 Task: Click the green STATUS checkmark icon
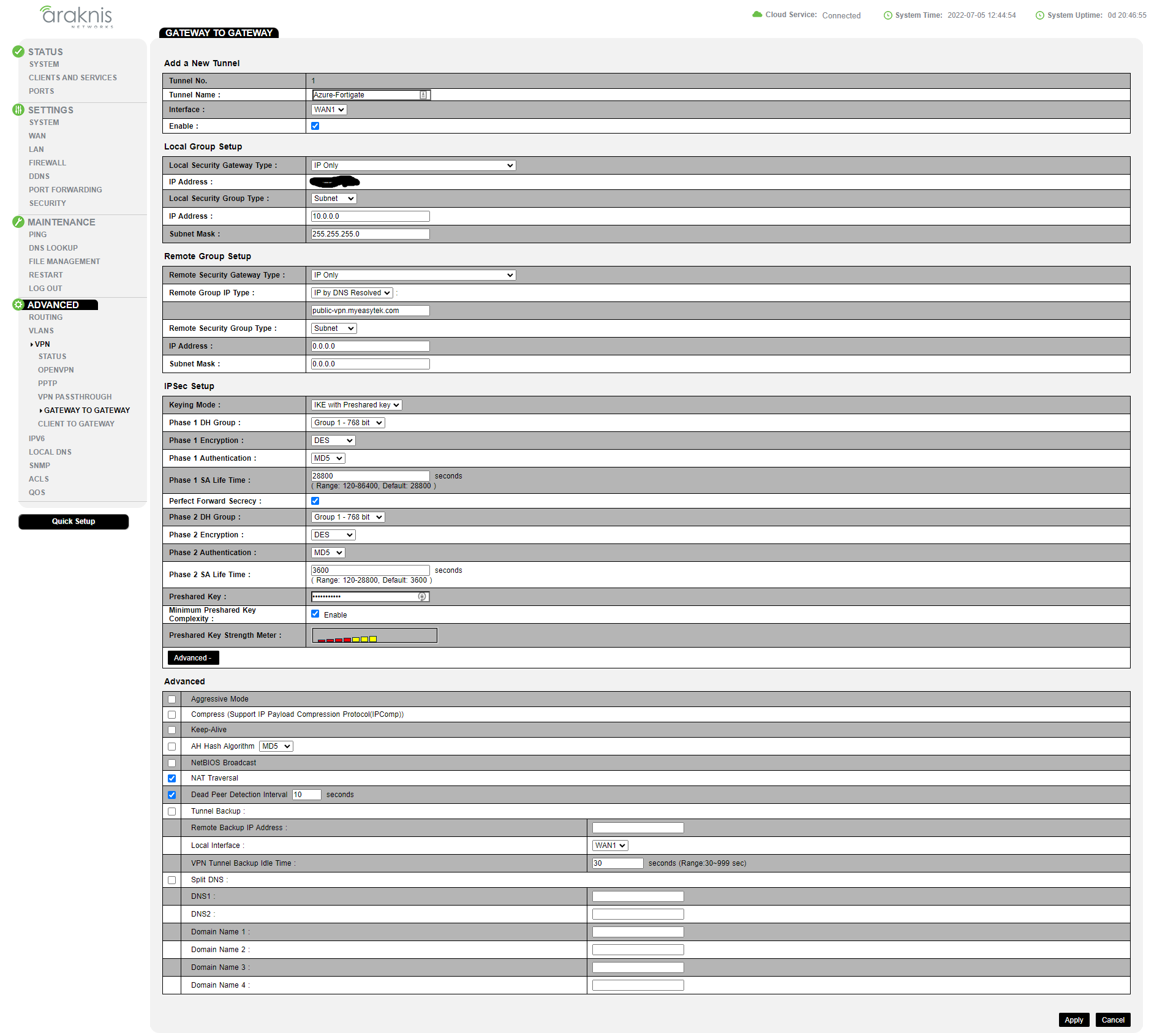tap(18, 51)
